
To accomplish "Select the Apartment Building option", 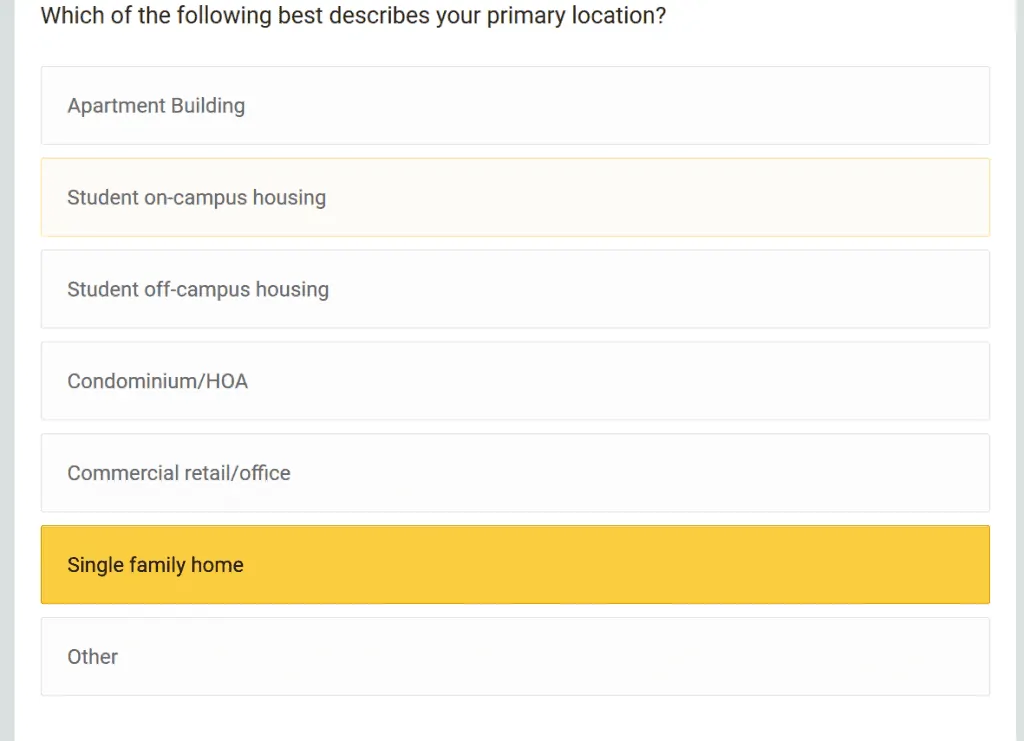I will 515,106.
